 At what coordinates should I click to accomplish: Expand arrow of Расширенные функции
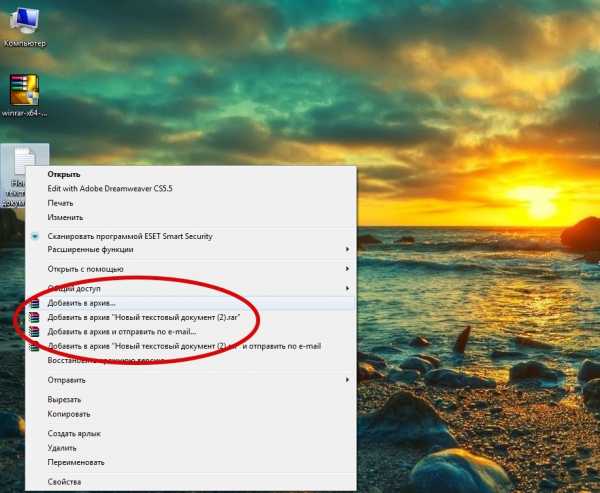[x=347, y=249]
